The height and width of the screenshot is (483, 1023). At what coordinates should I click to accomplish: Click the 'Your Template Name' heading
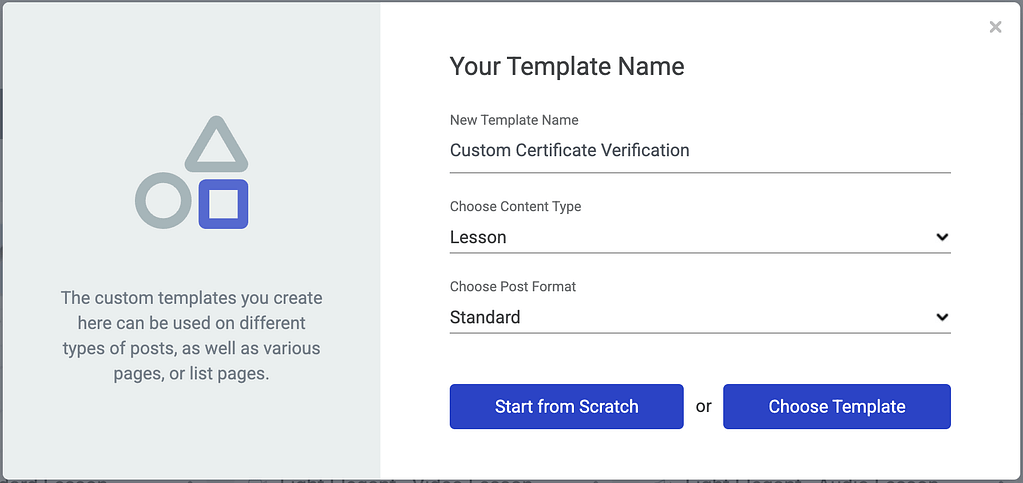tap(567, 67)
